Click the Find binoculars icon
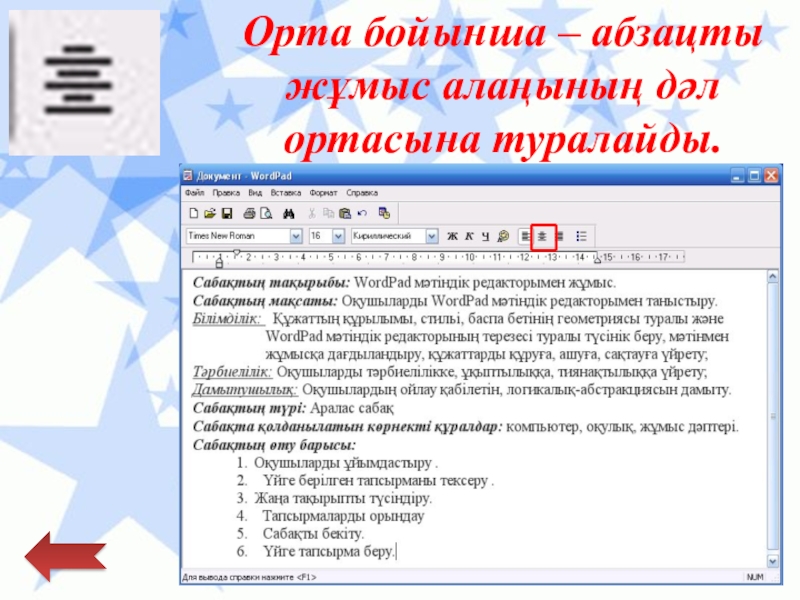The height and width of the screenshot is (600, 800). (x=289, y=213)
